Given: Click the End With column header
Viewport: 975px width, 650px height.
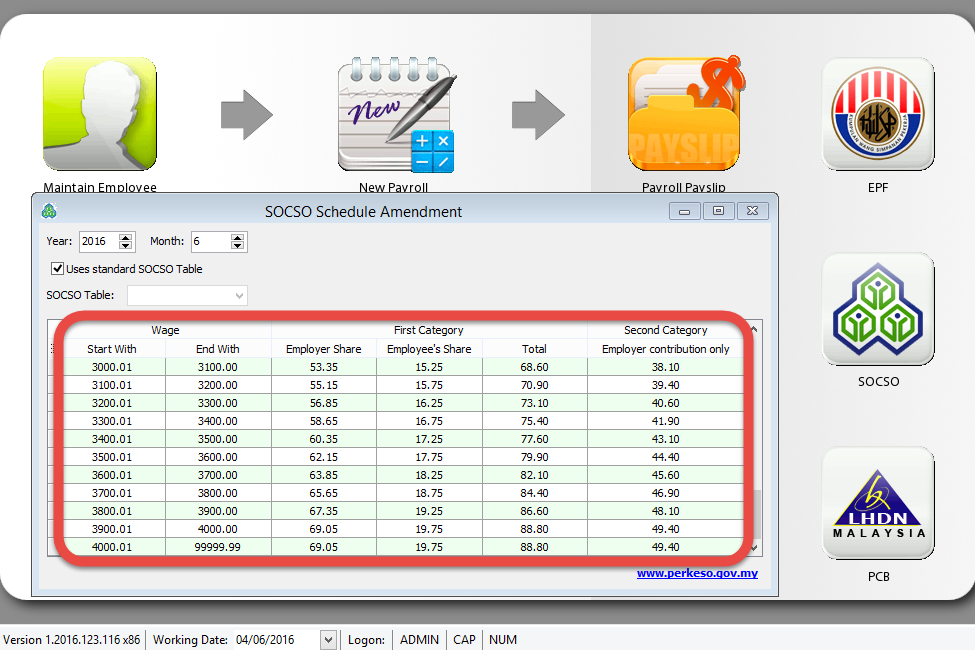Looking at the screenshot, I should (218, 349).
